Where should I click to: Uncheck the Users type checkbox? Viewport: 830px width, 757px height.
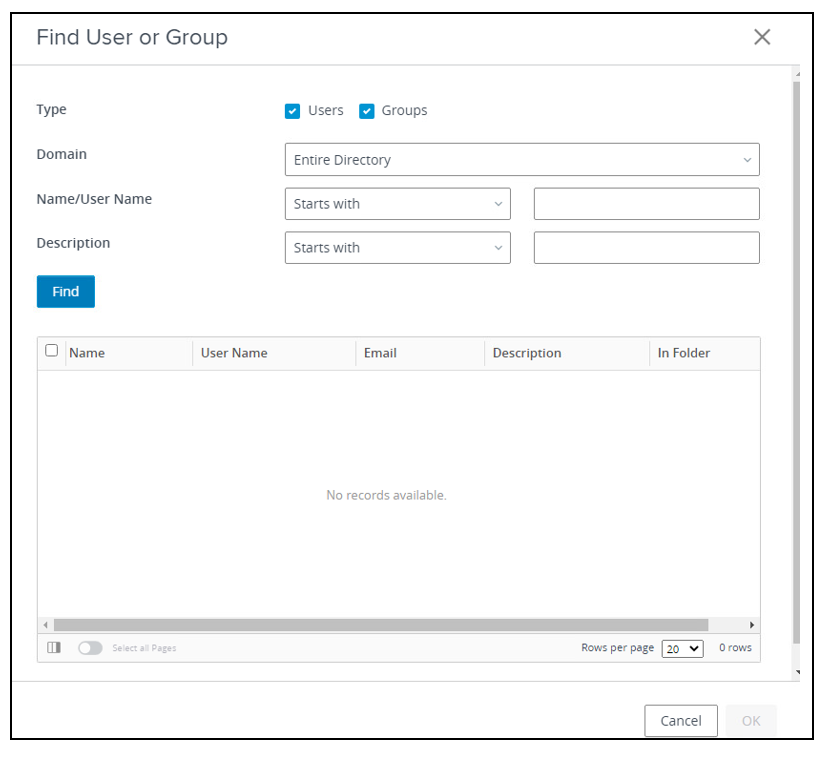[x=292, y=111]
